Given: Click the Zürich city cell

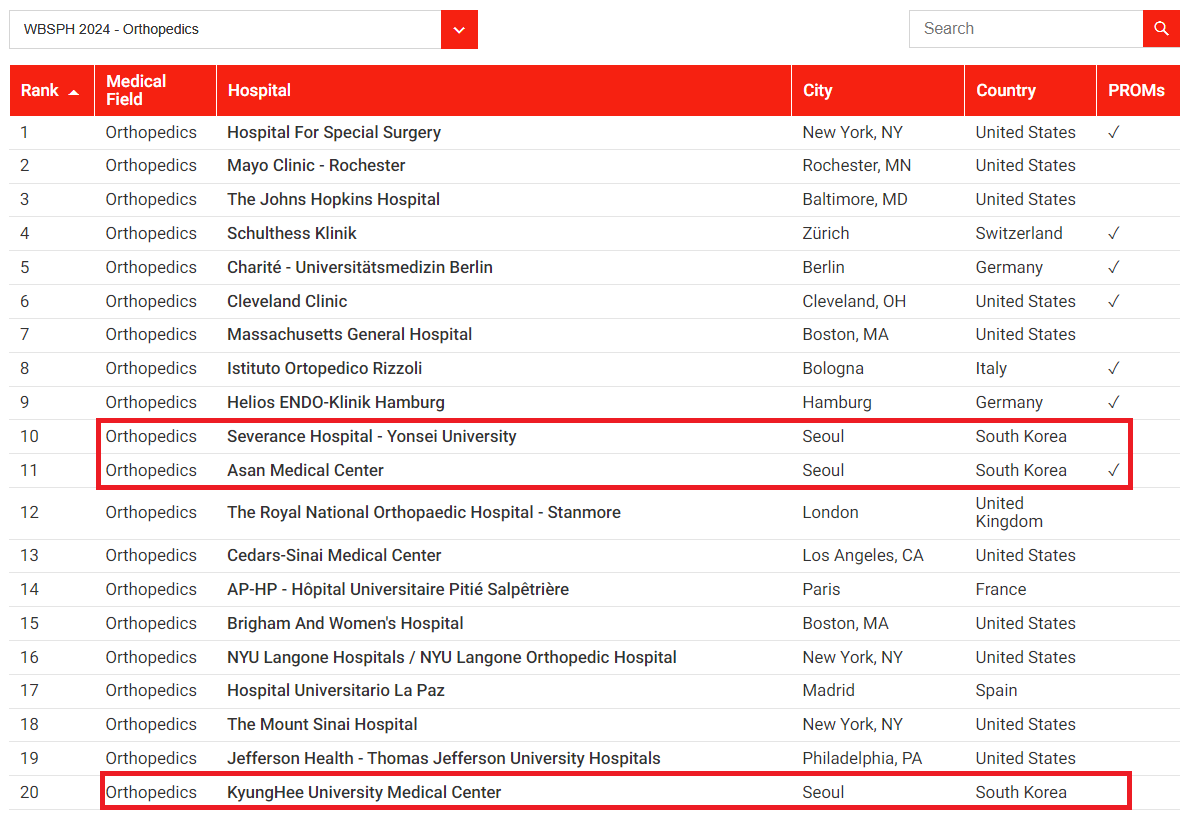Looking at the screenshot, I should coord(825,233).
